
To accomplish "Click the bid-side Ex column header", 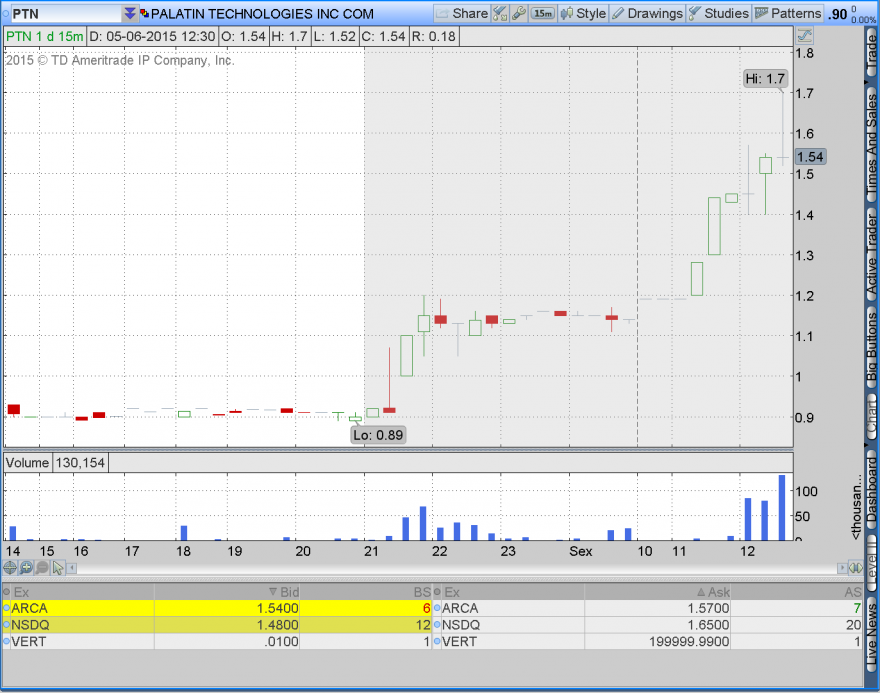I will (82, 592).
